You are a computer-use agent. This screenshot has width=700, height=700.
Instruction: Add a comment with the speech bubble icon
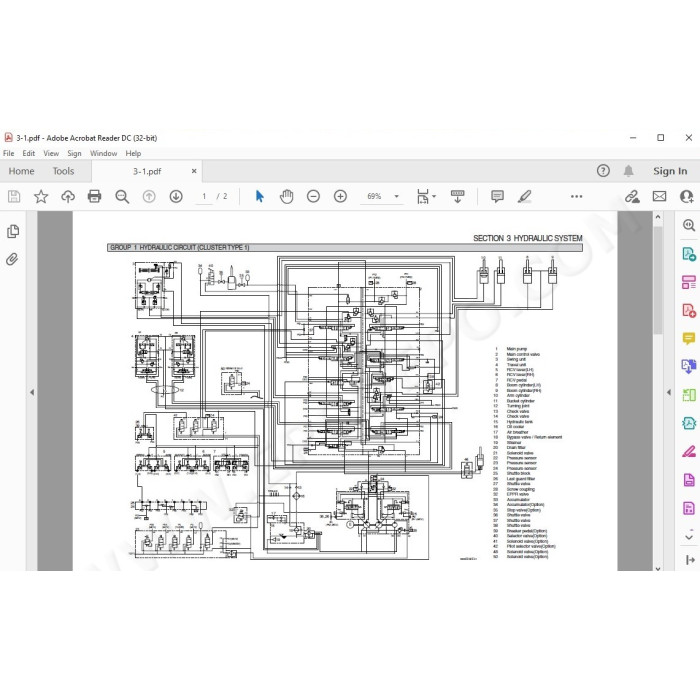click(x=497, y=196)
